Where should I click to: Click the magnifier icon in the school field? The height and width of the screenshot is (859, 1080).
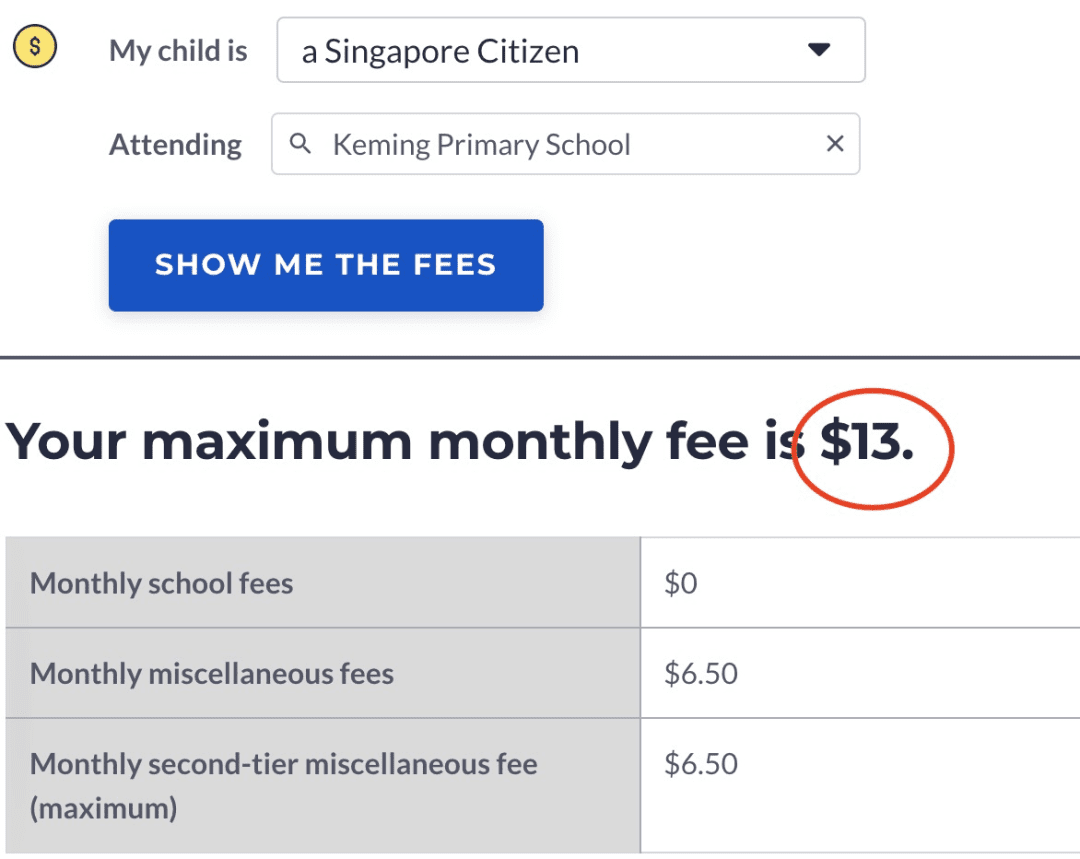tap(299, 144)
